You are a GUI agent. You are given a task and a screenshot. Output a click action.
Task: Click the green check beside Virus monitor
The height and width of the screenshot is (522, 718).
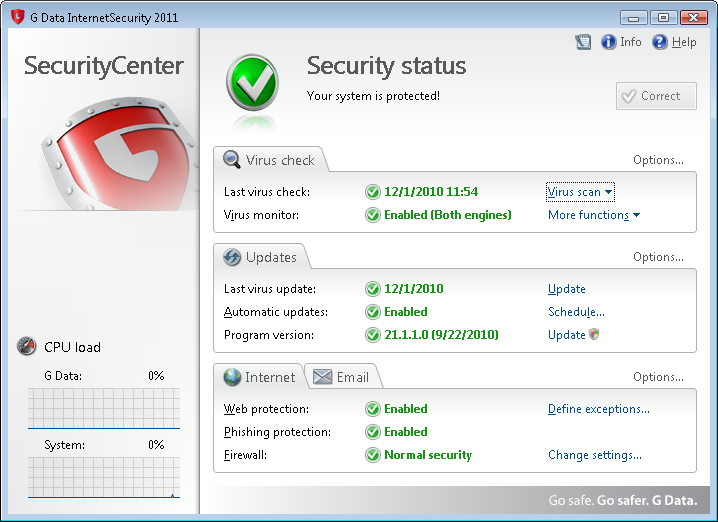(x=373, y=215)
